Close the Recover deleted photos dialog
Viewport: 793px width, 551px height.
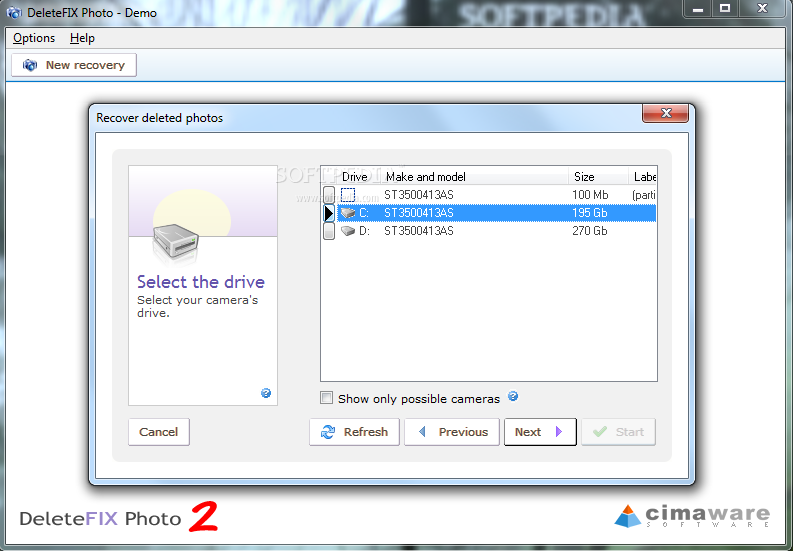666,113
